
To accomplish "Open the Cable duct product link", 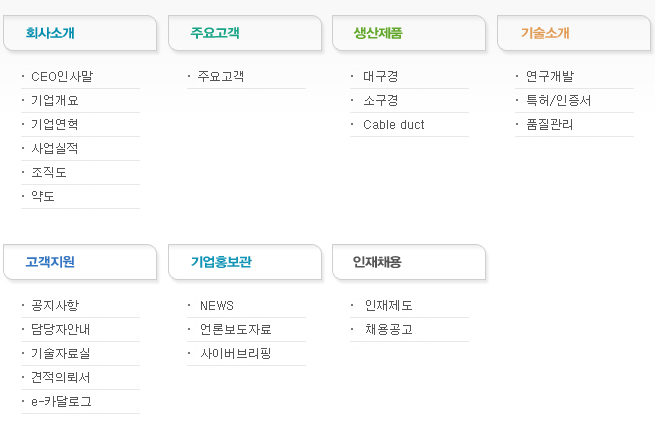I will coord(393,124).
